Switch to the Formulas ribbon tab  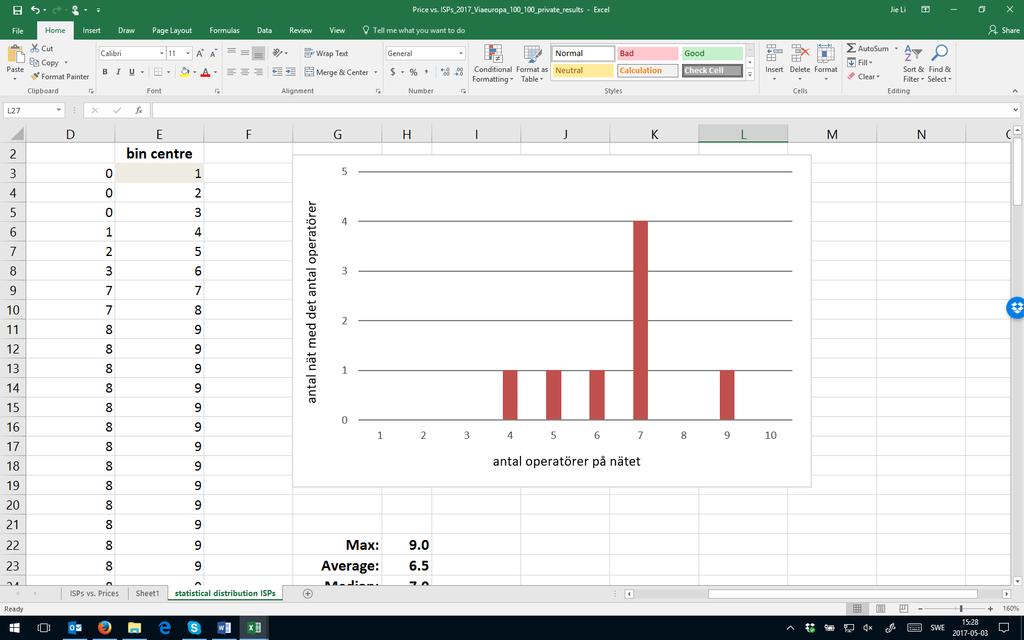tap(224, 31)
